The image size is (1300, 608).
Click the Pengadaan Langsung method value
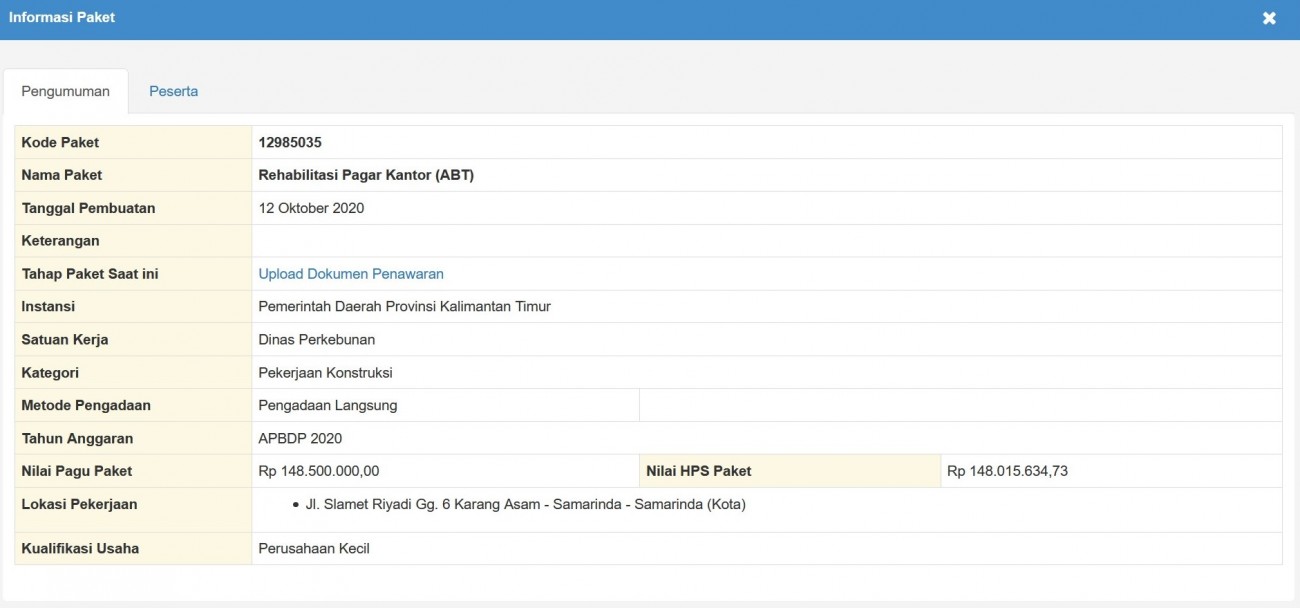(x=328, y=405)
